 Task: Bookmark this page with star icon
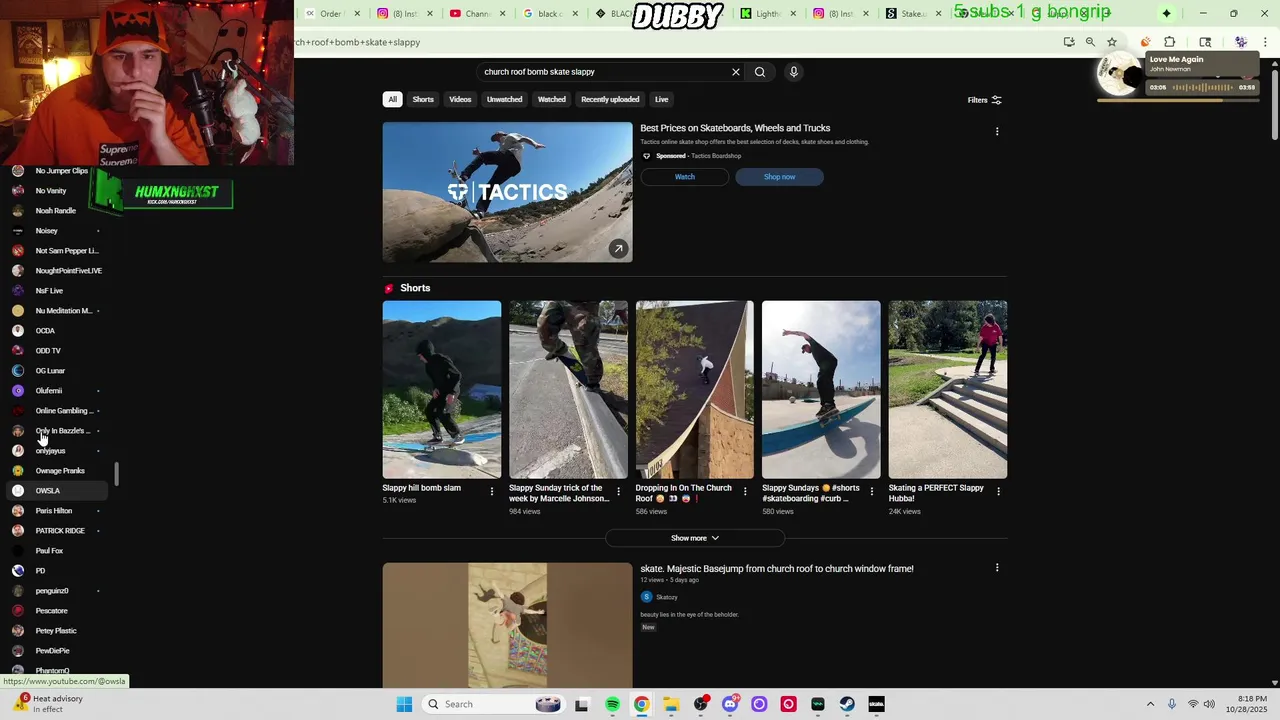(1112, 42)
